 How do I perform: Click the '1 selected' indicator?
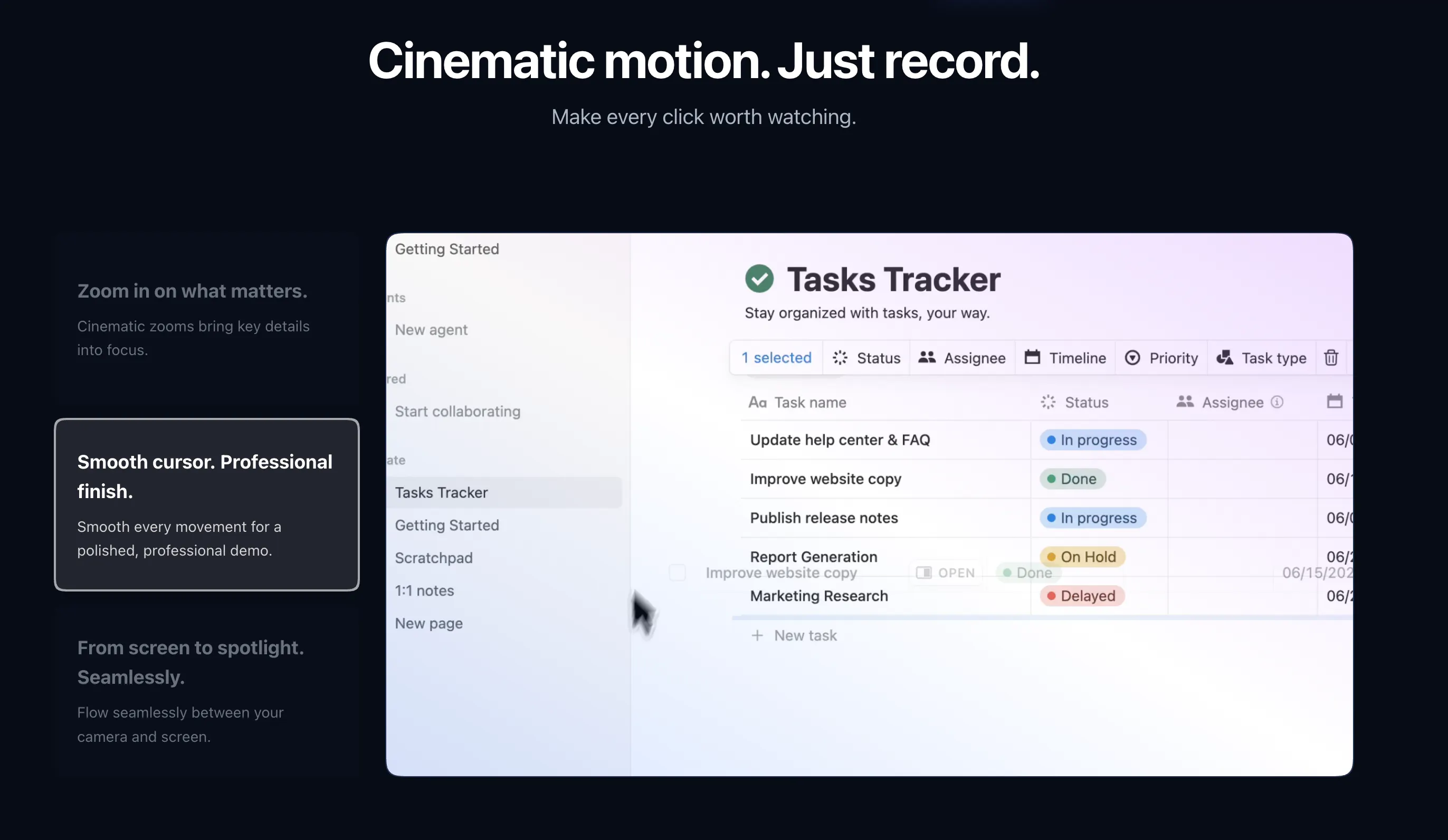coord(776,358)
